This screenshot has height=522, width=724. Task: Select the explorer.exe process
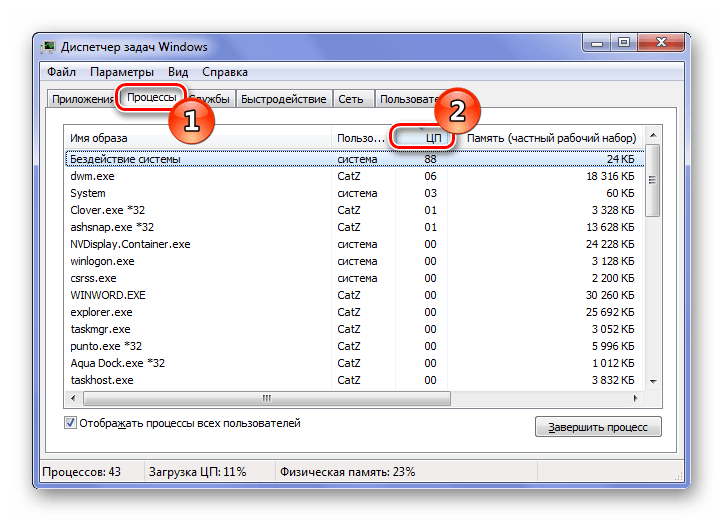[x=355, y=312]
